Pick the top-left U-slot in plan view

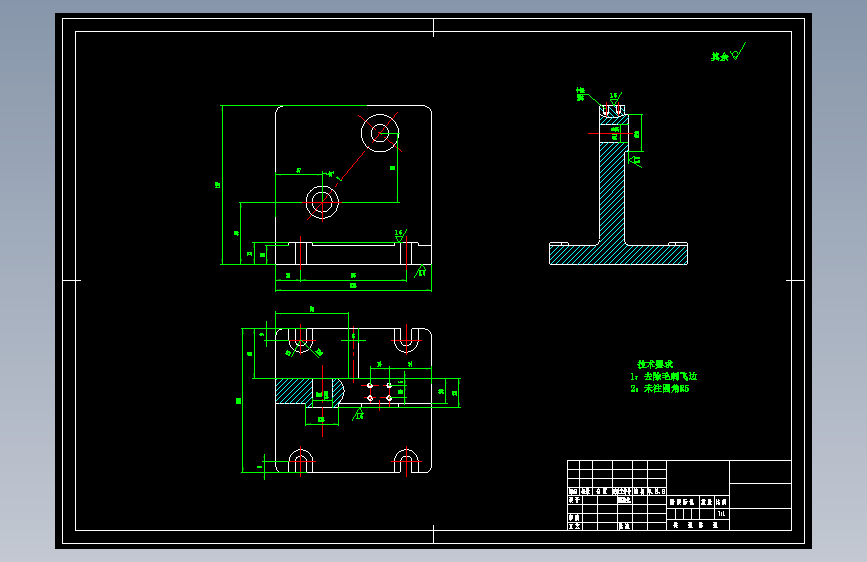click(301, 340)
